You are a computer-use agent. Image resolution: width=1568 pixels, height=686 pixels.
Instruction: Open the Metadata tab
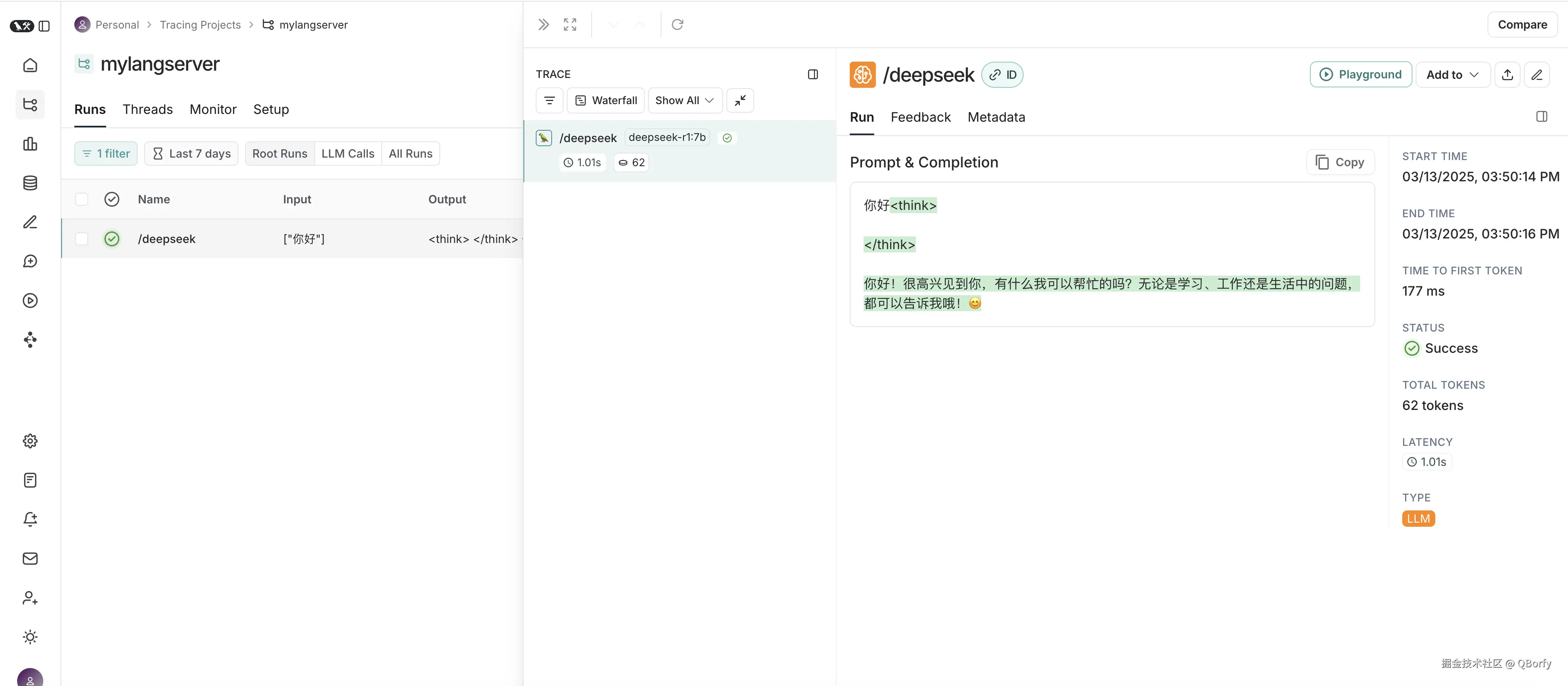[x=996, y=118]
